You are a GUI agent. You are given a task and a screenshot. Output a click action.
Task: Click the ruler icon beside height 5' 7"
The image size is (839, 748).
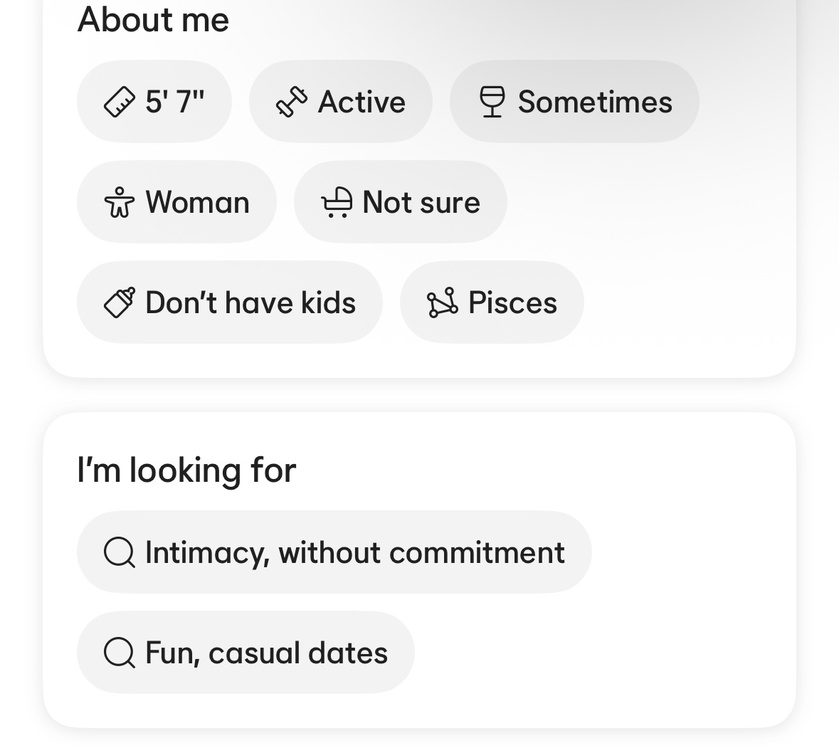coord(119,102)
